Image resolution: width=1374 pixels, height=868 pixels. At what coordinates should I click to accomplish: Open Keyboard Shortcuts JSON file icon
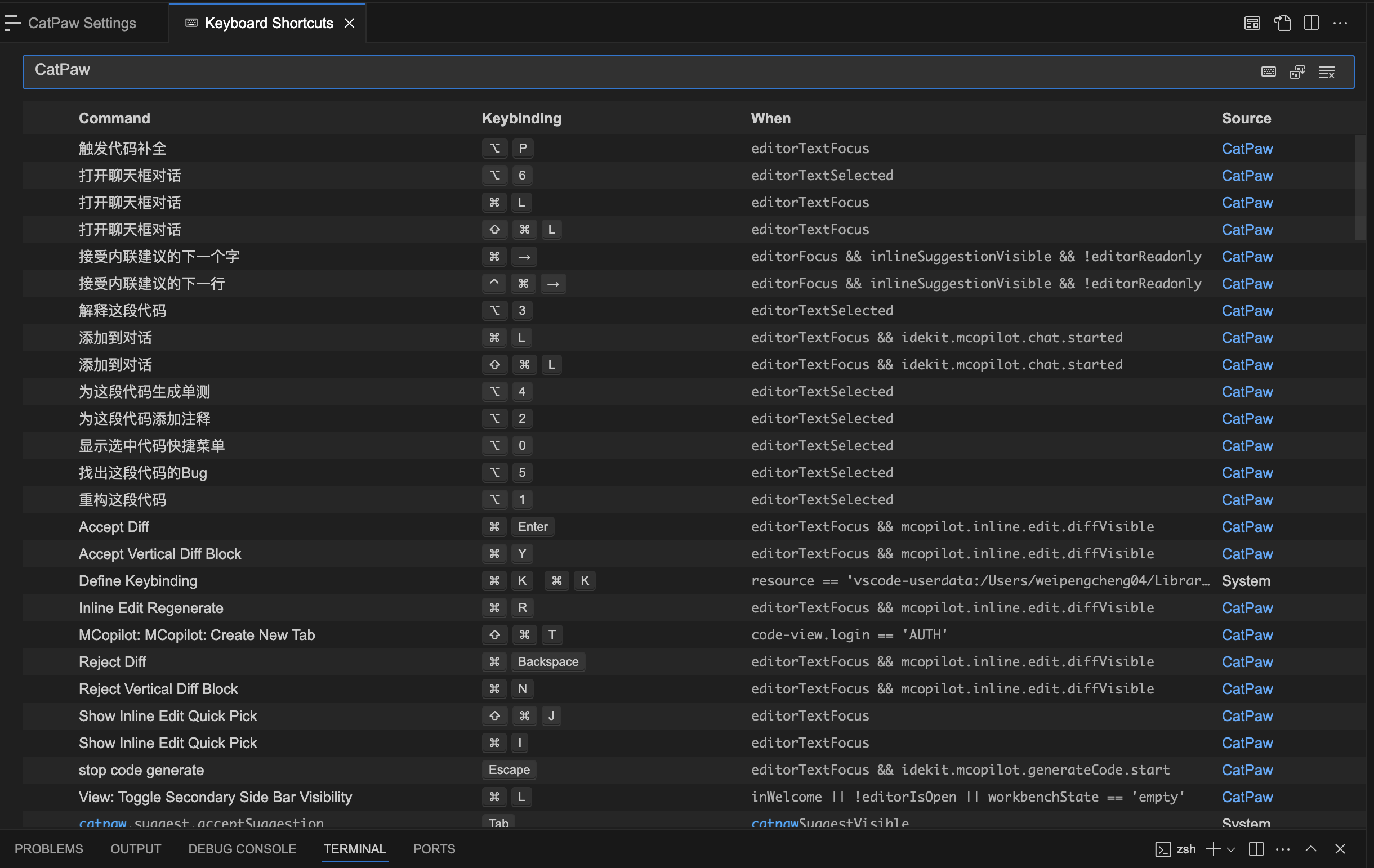(1282, 23)
